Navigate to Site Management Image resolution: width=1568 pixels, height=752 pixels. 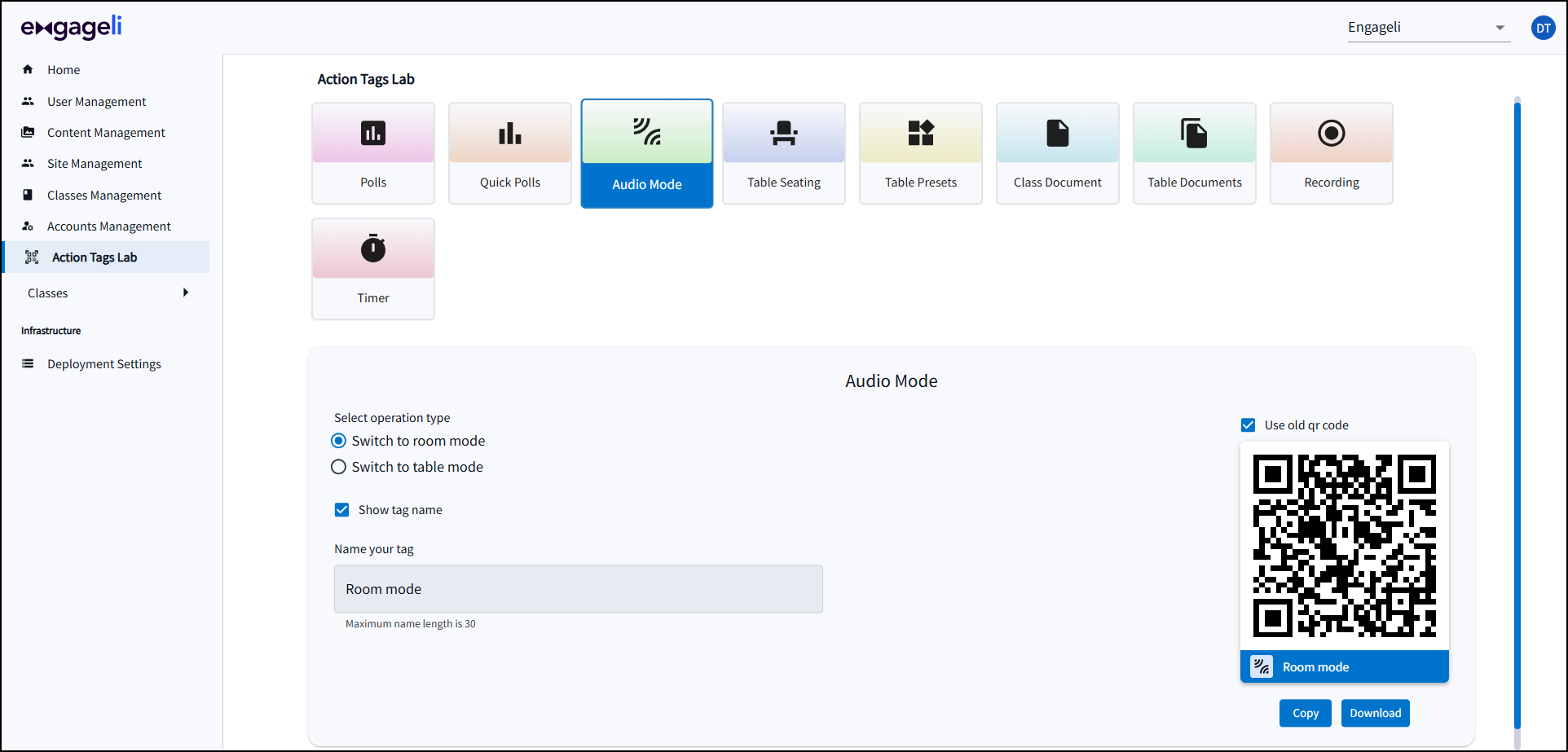pos(95,164)
